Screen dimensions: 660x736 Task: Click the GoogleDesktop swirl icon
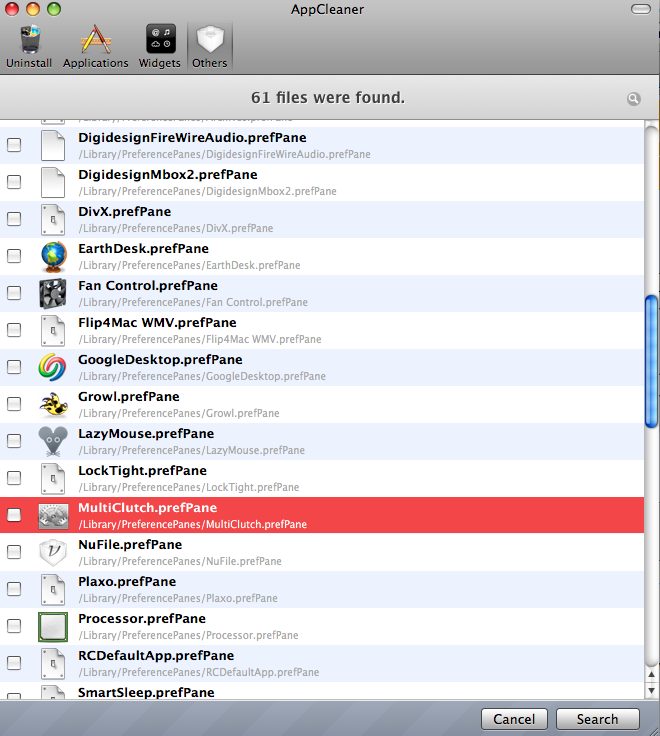coord(53,368)
